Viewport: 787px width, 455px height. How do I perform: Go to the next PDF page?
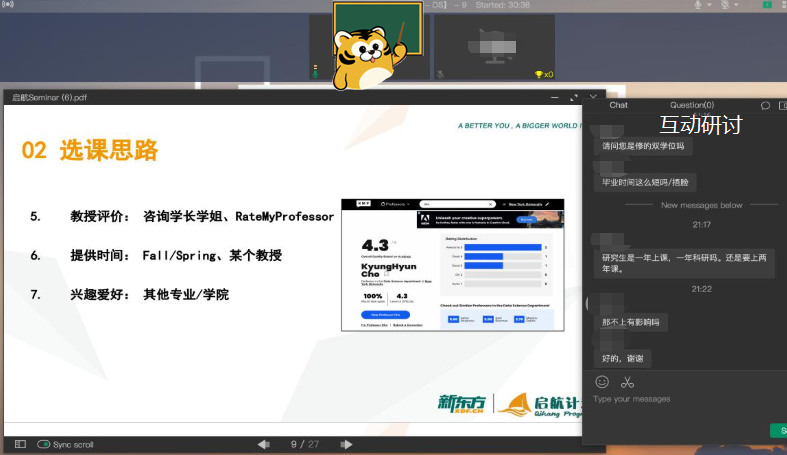(346, 444)
